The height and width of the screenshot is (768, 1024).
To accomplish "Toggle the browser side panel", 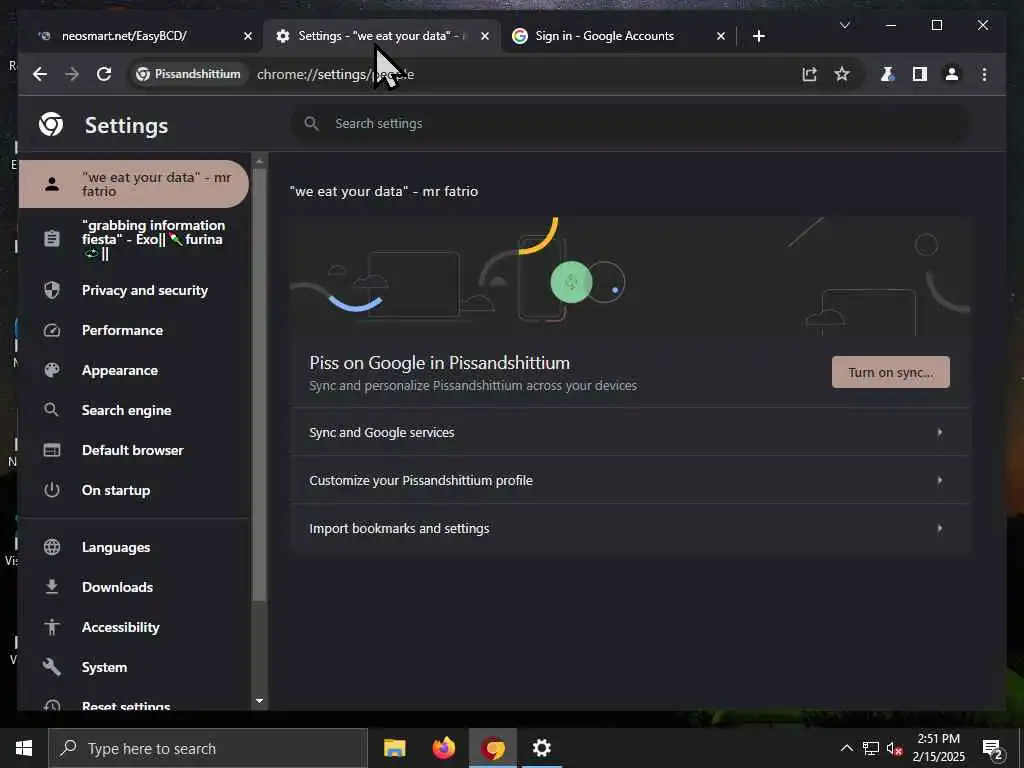I will 920,74.
